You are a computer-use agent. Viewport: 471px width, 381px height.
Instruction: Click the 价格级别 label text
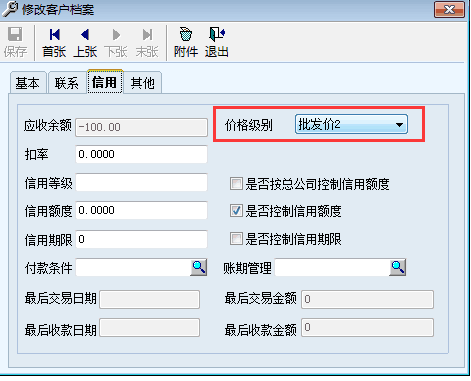249,125
